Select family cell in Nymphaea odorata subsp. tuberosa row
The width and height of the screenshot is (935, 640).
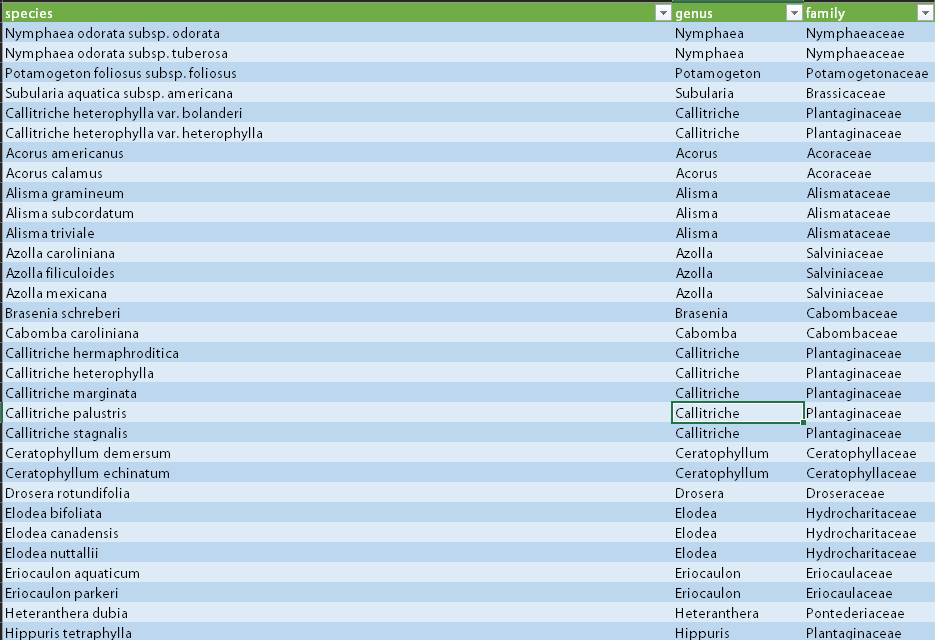(x=869, y=53)
